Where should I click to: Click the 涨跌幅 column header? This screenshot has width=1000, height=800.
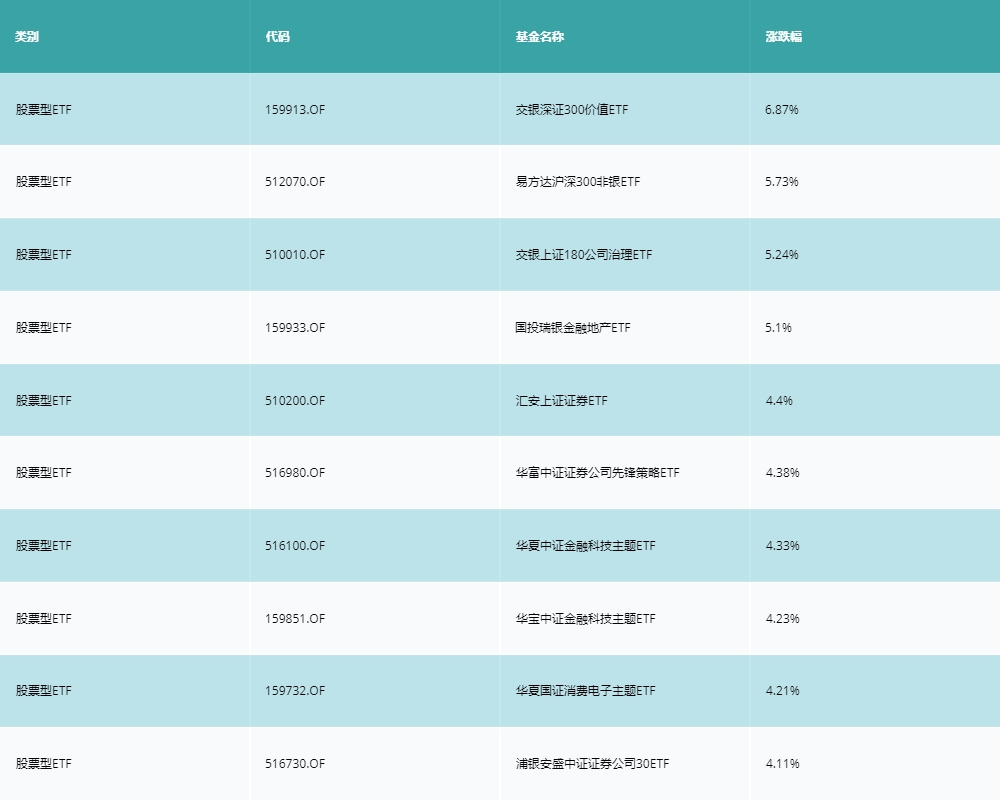(x=784, y=36)
